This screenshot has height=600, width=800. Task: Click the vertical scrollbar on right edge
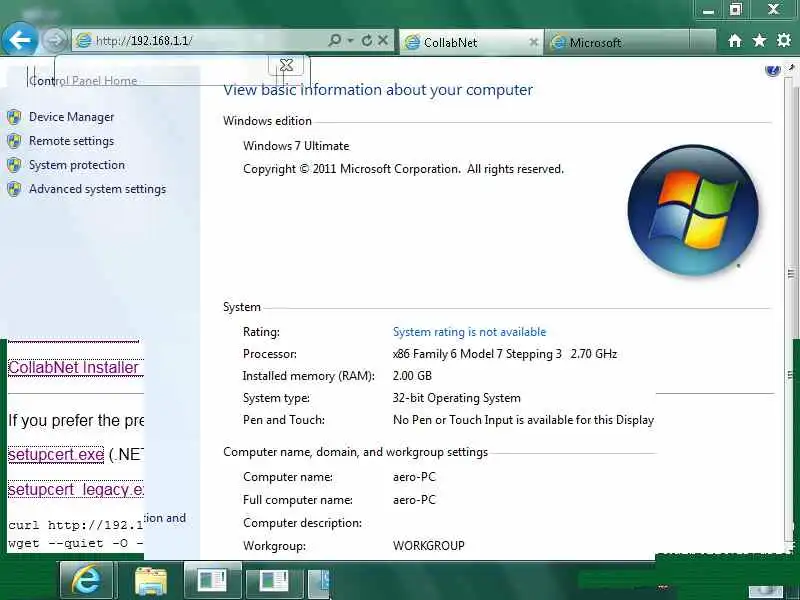791,306
